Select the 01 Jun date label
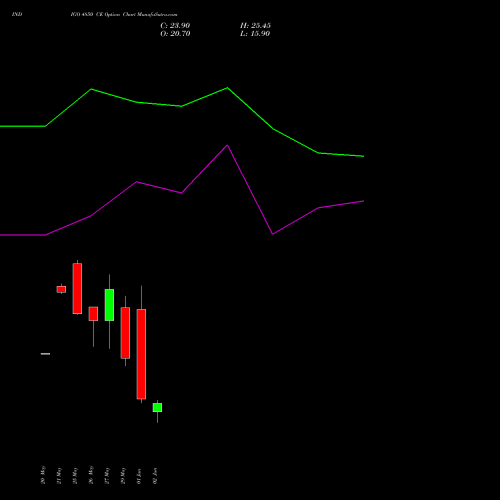This screenshot has height=500, width=500. pos(139,476)
